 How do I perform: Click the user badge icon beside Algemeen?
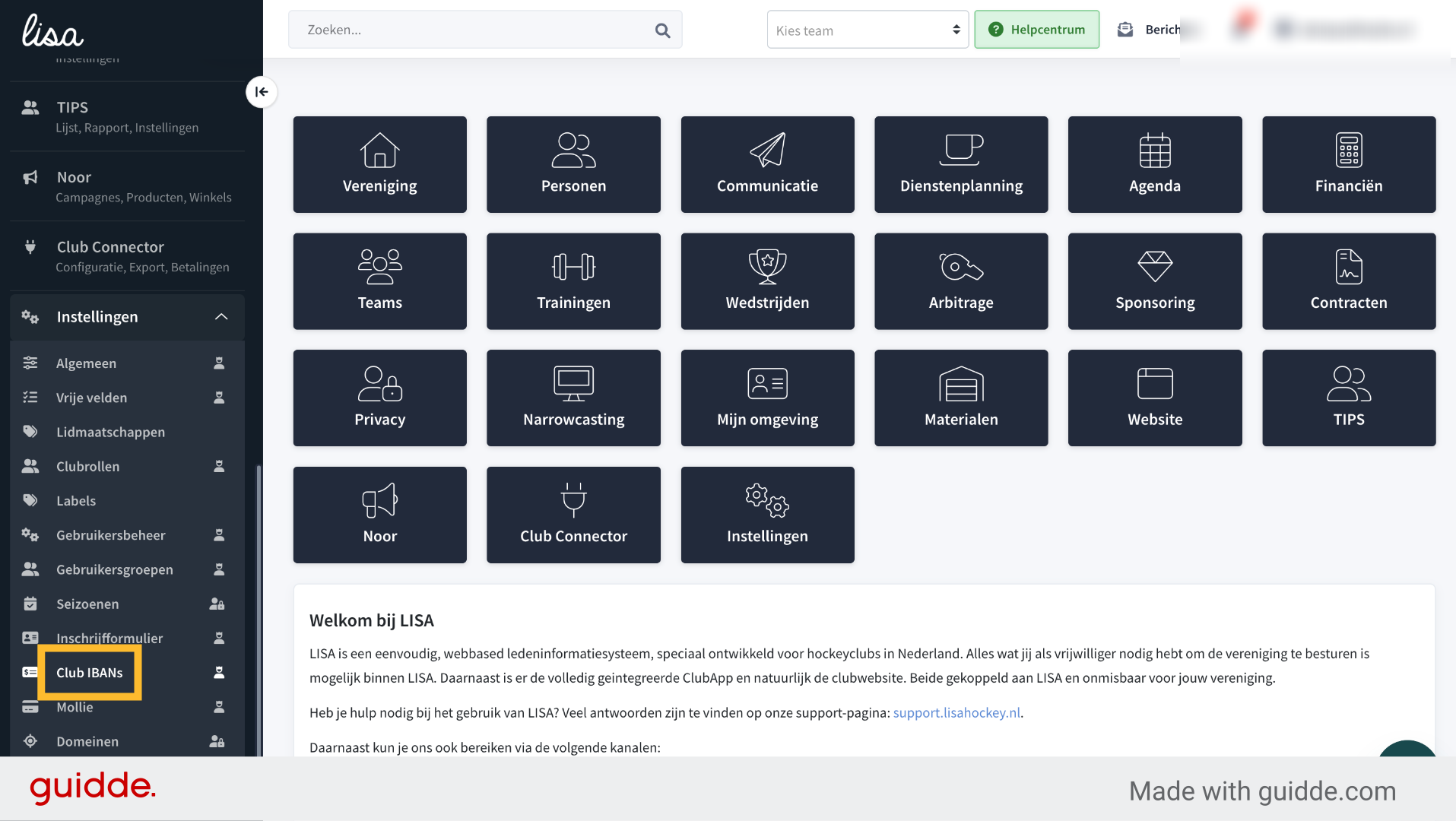coord(219,363)
